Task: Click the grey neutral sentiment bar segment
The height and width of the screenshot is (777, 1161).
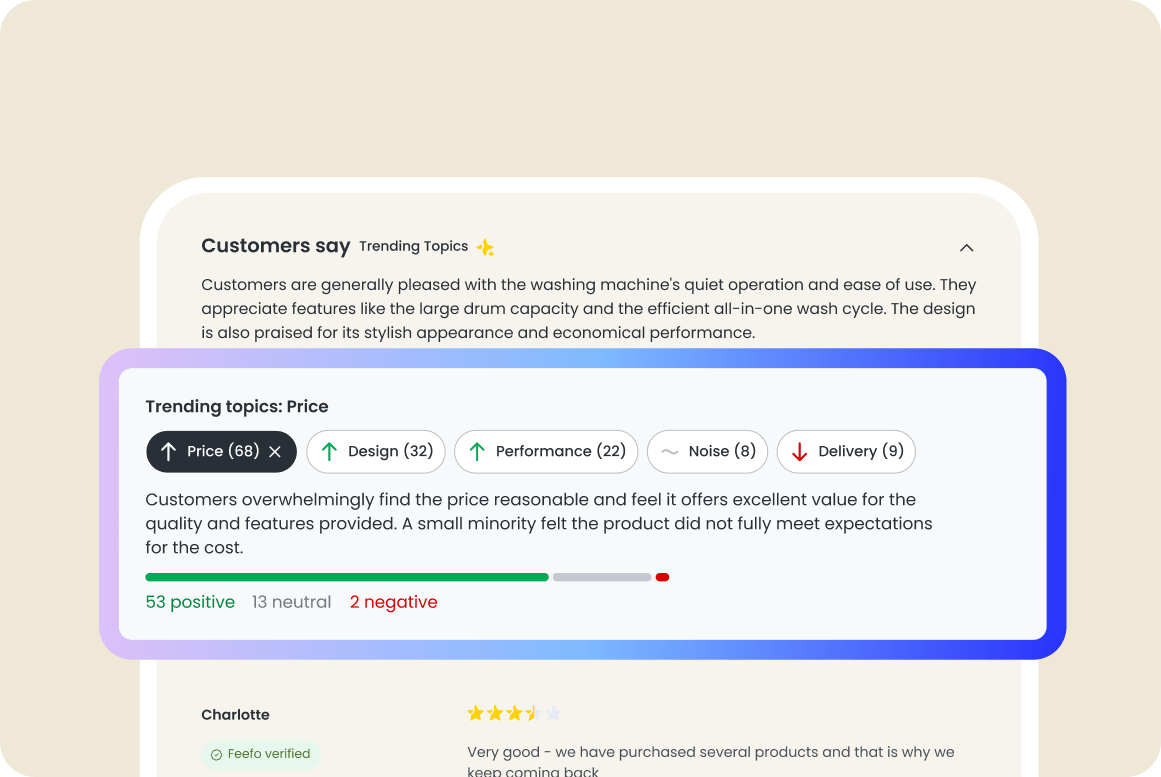Action: click(602, 577)
